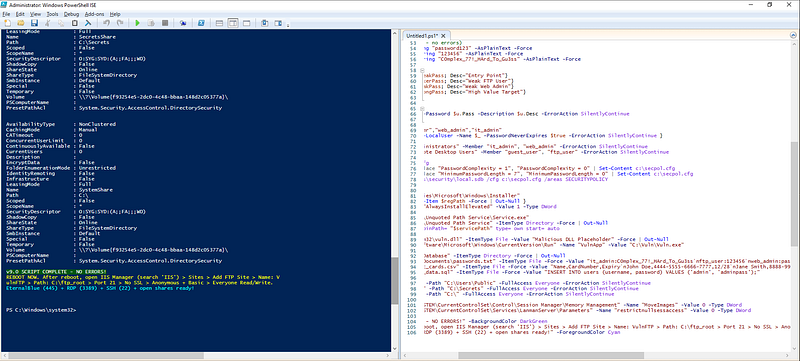
Task: Open the Add-ons menu
Action: (95, 14)
